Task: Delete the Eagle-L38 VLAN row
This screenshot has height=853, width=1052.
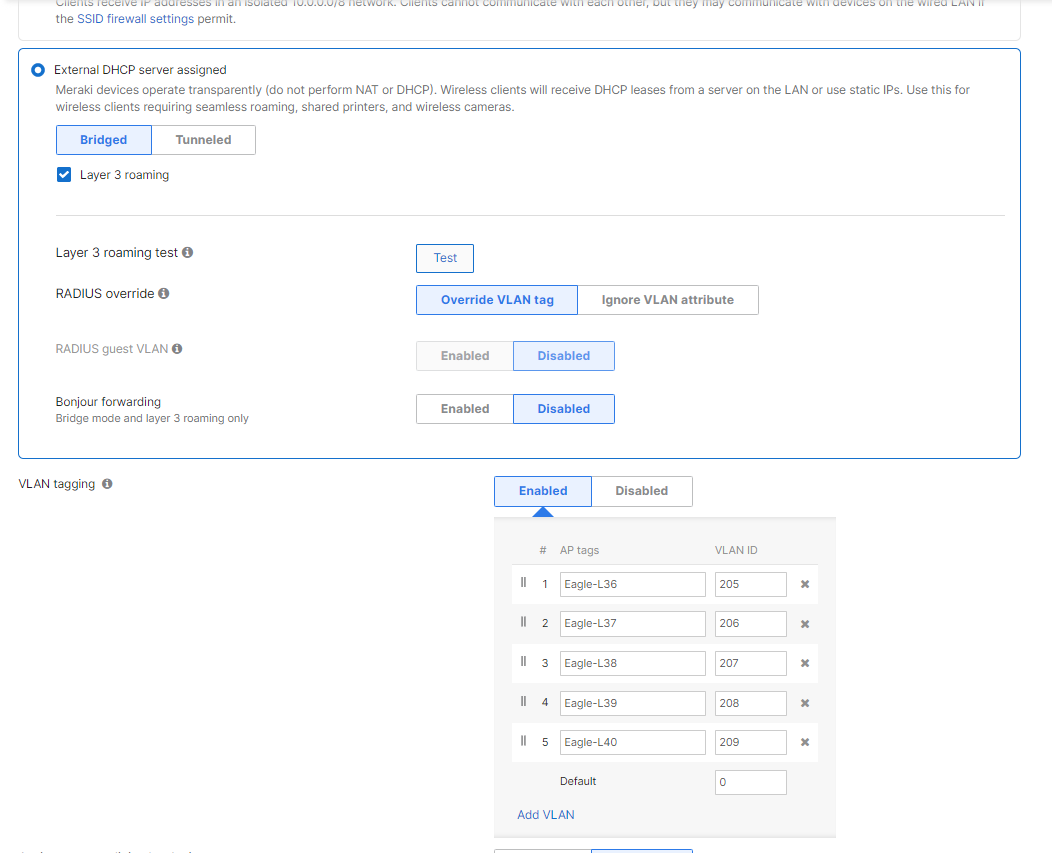Action: 805,663
